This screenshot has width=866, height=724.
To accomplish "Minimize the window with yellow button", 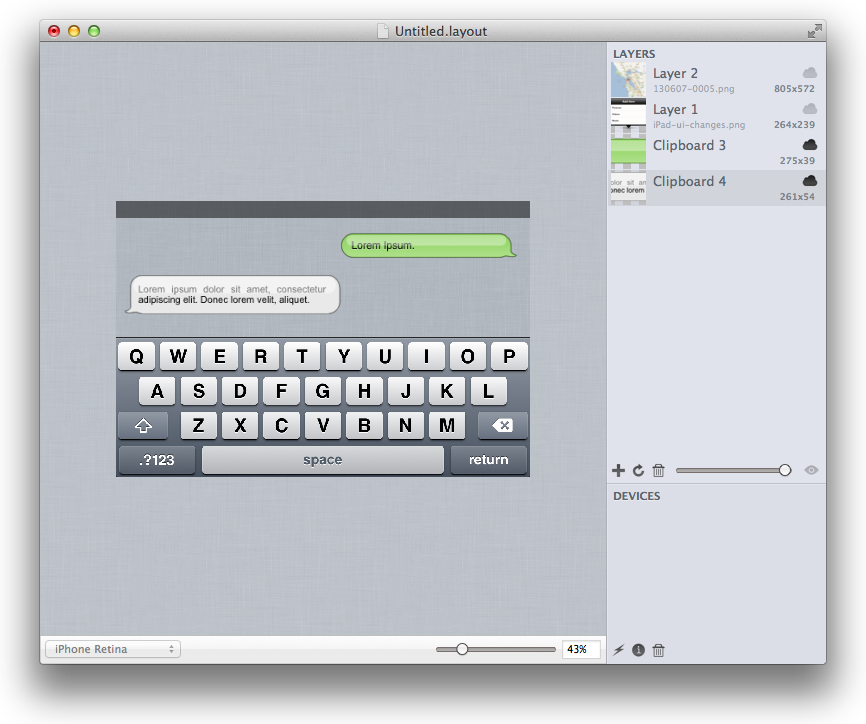I will coord(74,31).
